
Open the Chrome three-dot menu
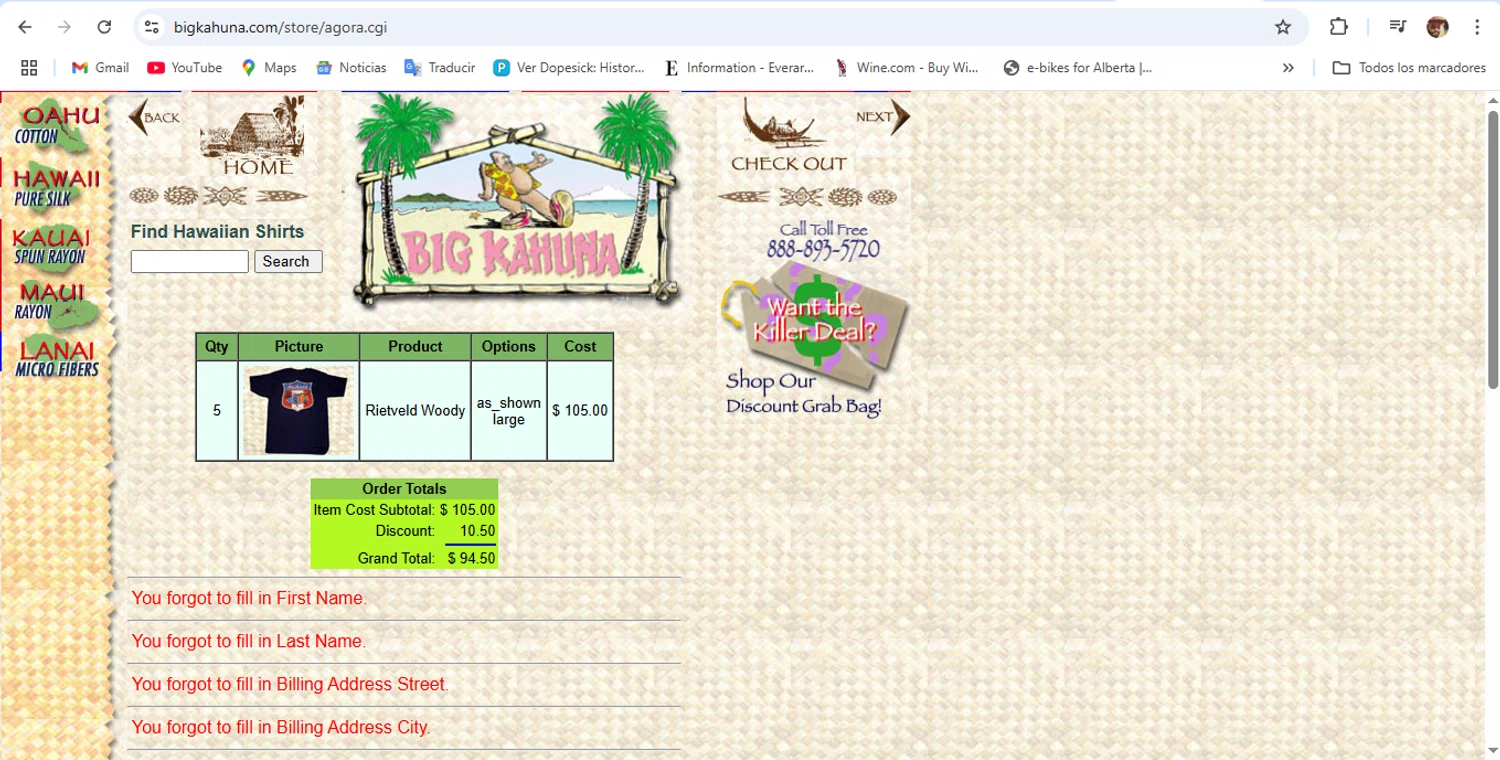(x=1477, y=27)
